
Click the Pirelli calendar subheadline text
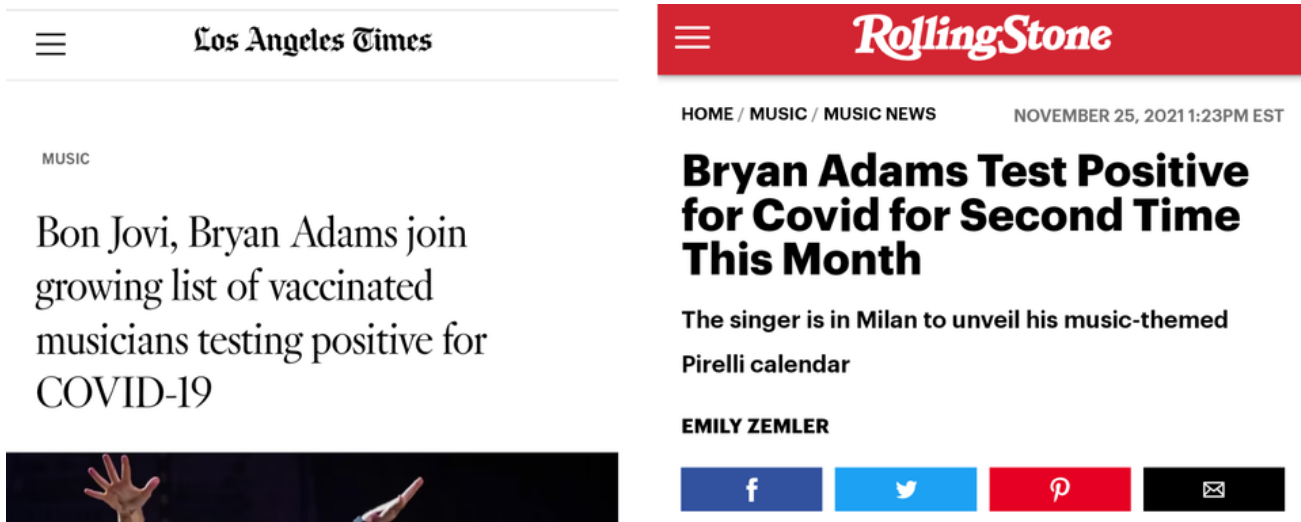[765, 364]
